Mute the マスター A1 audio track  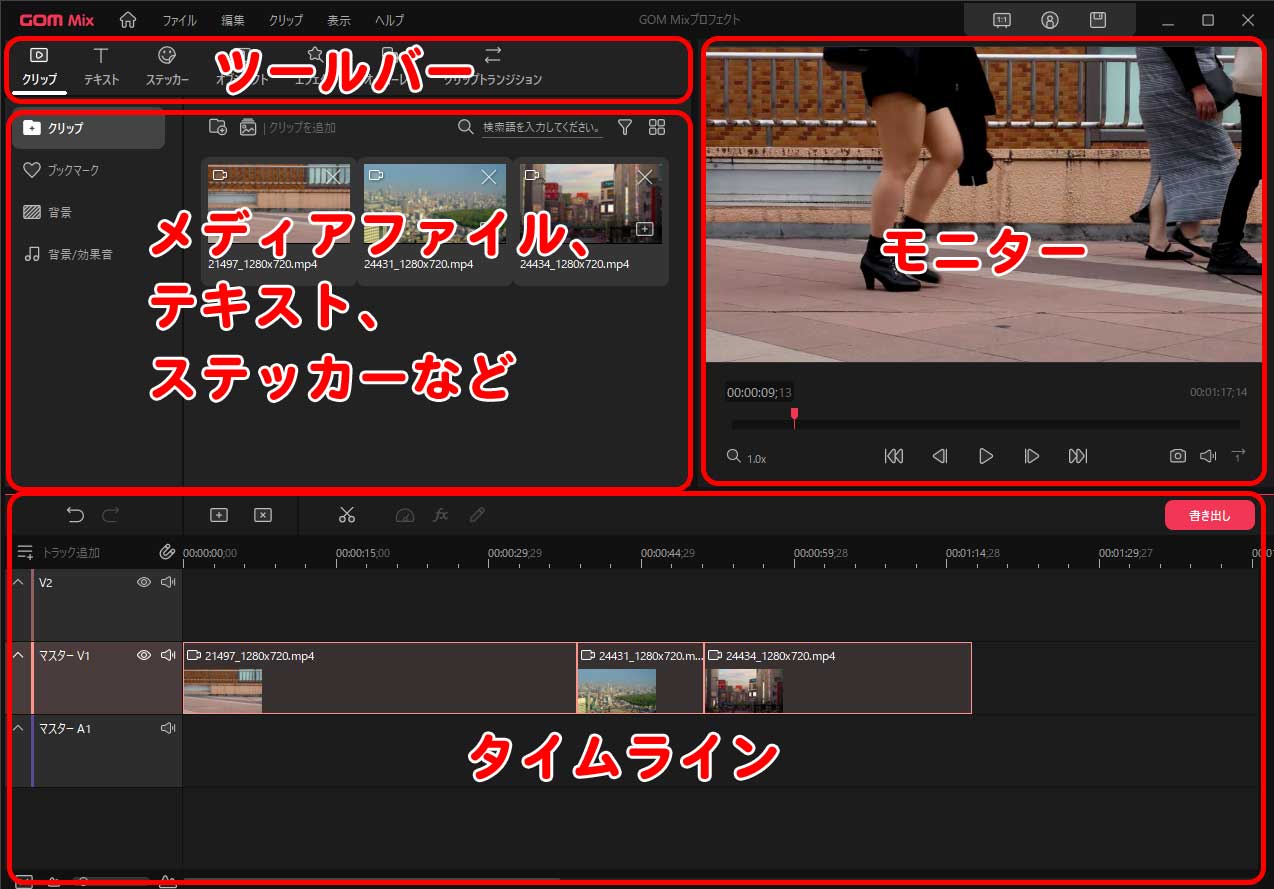[x=168, y=728]
